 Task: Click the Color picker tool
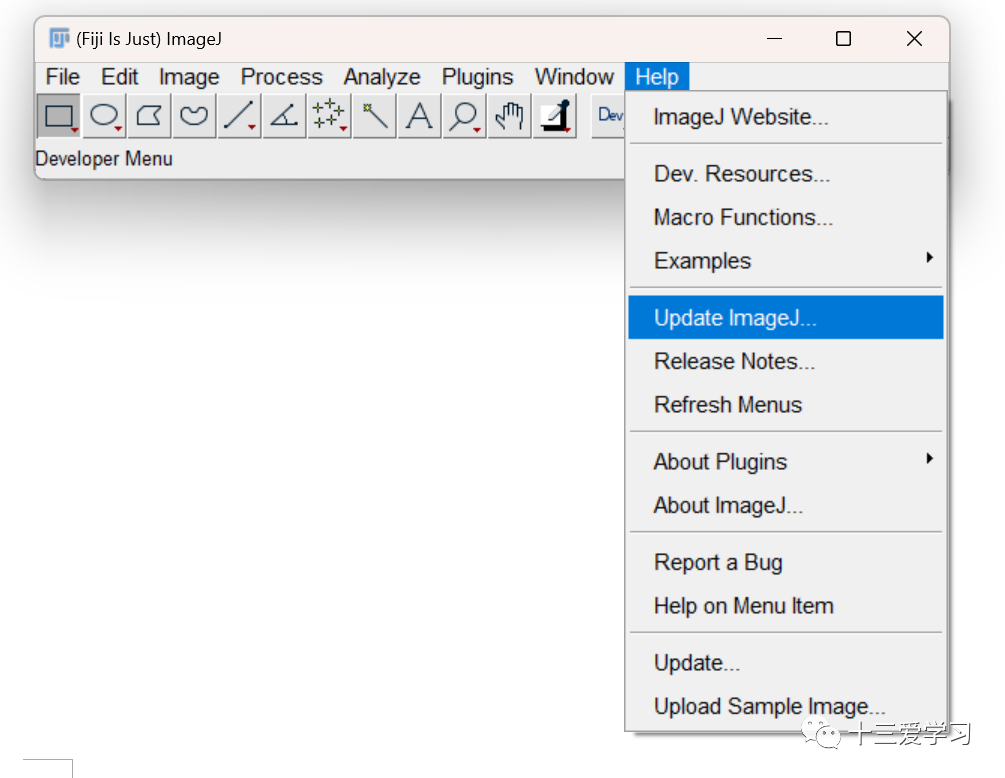pos(554,116)
